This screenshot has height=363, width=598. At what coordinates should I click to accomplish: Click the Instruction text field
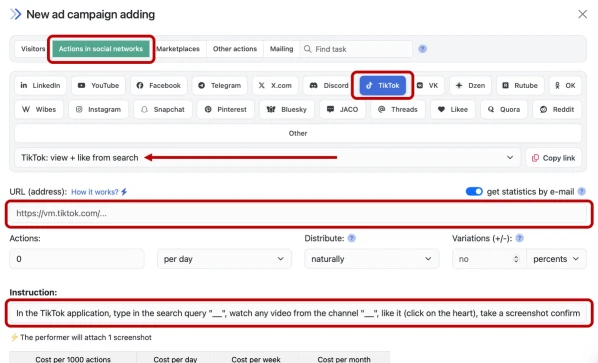click(298, 313)
